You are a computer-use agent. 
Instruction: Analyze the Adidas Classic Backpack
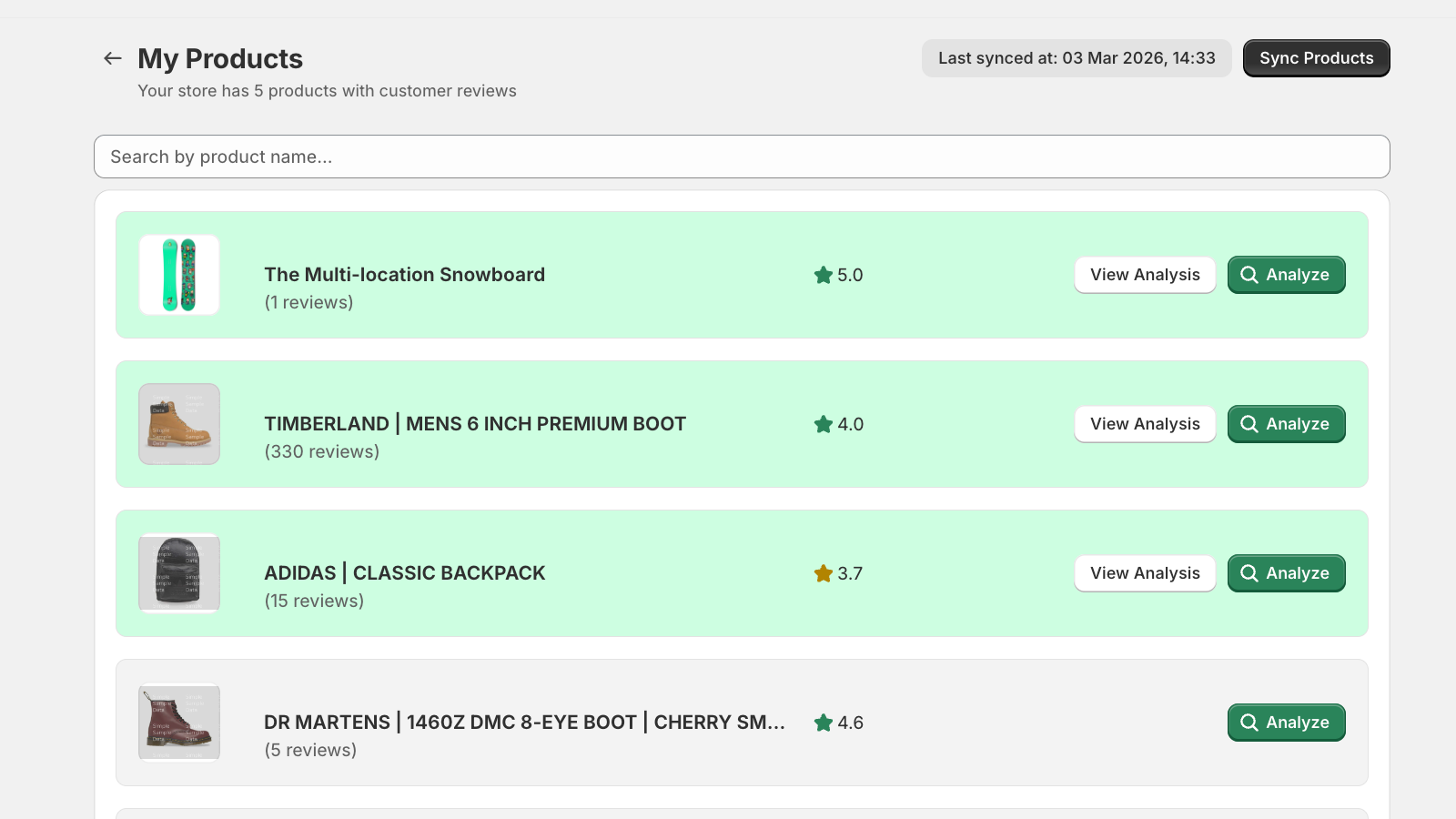tap(1286, 573)
